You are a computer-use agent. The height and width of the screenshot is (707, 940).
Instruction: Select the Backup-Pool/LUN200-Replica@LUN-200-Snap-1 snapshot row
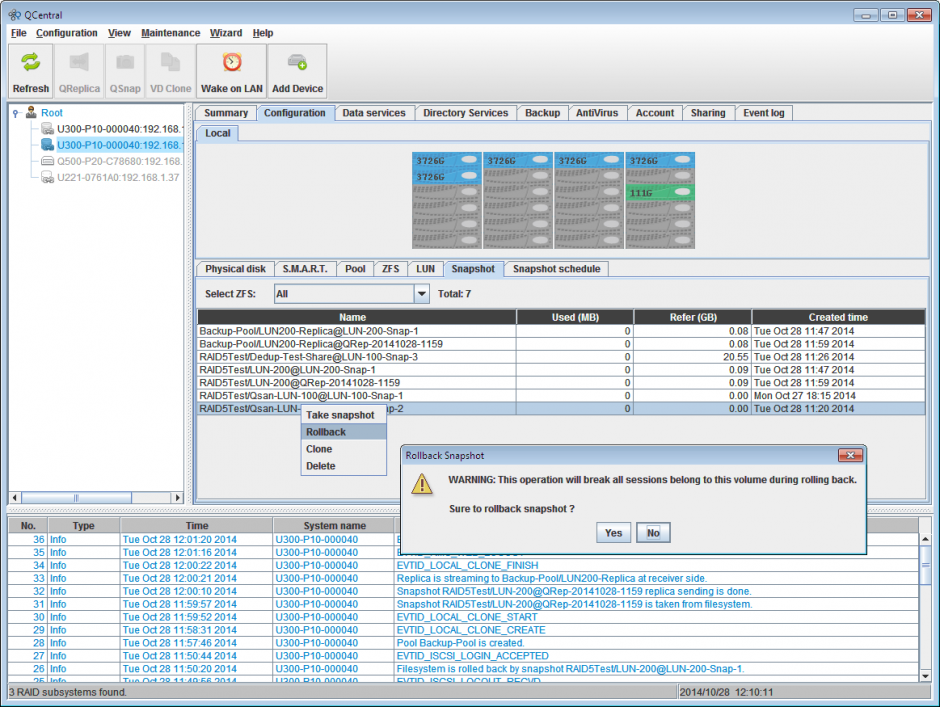(x=561, y=331)
